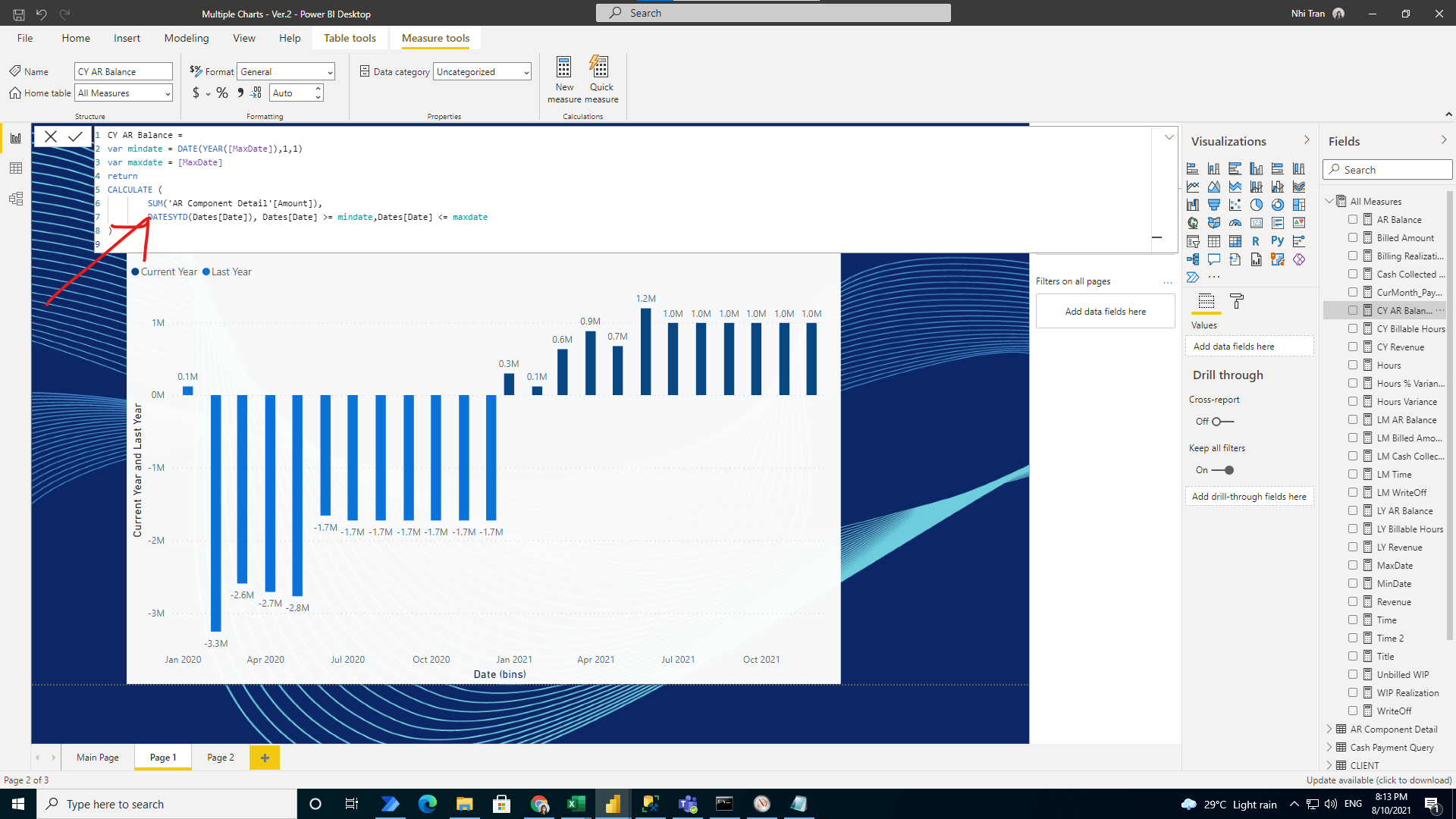
Task: Apply percentage format to measure
Action: [x=222, y=93]
